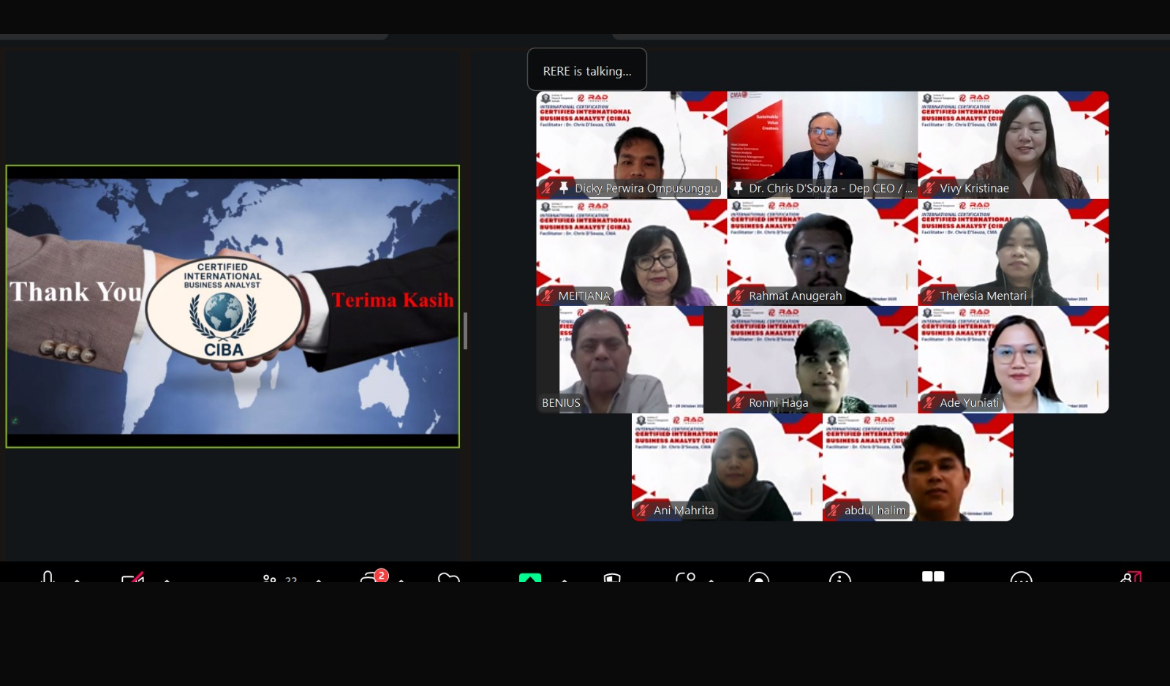Open the Chat icon with 2 unread badge
The width and height of the screenshot is (1170, 686).
(x=371, y=578)
